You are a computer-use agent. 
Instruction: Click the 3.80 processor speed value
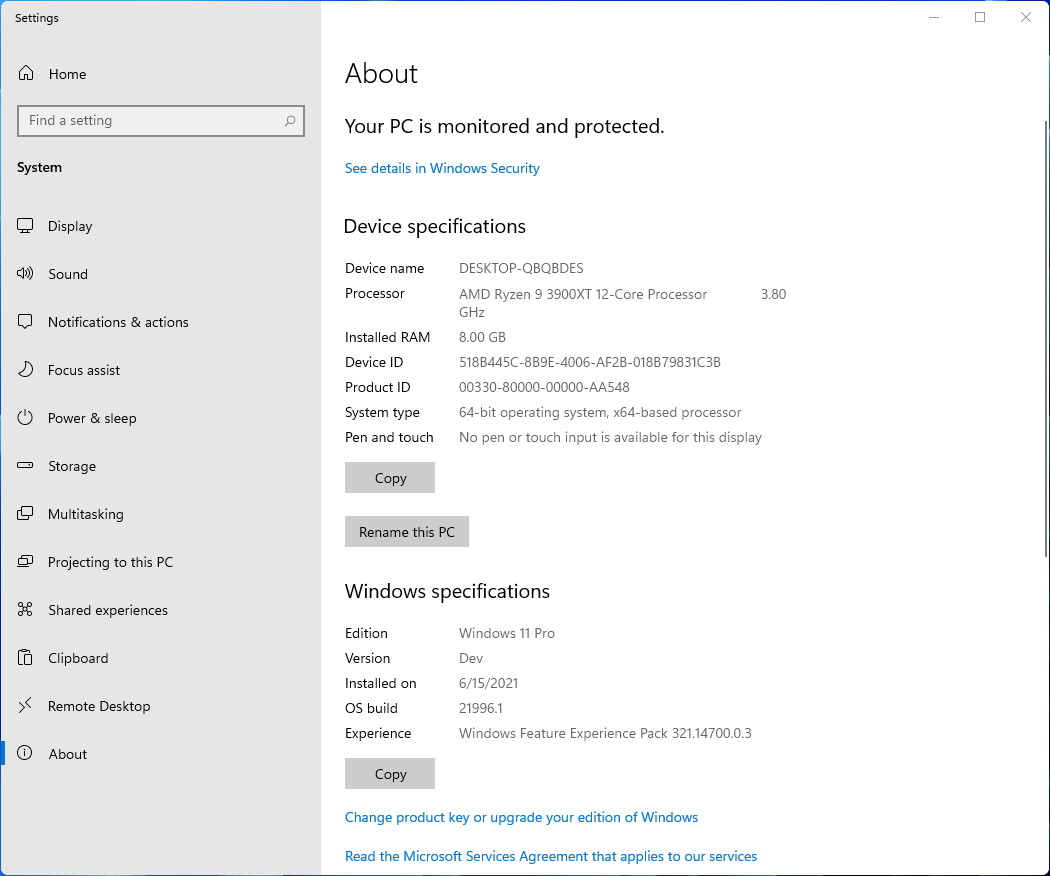click(773, 294)
